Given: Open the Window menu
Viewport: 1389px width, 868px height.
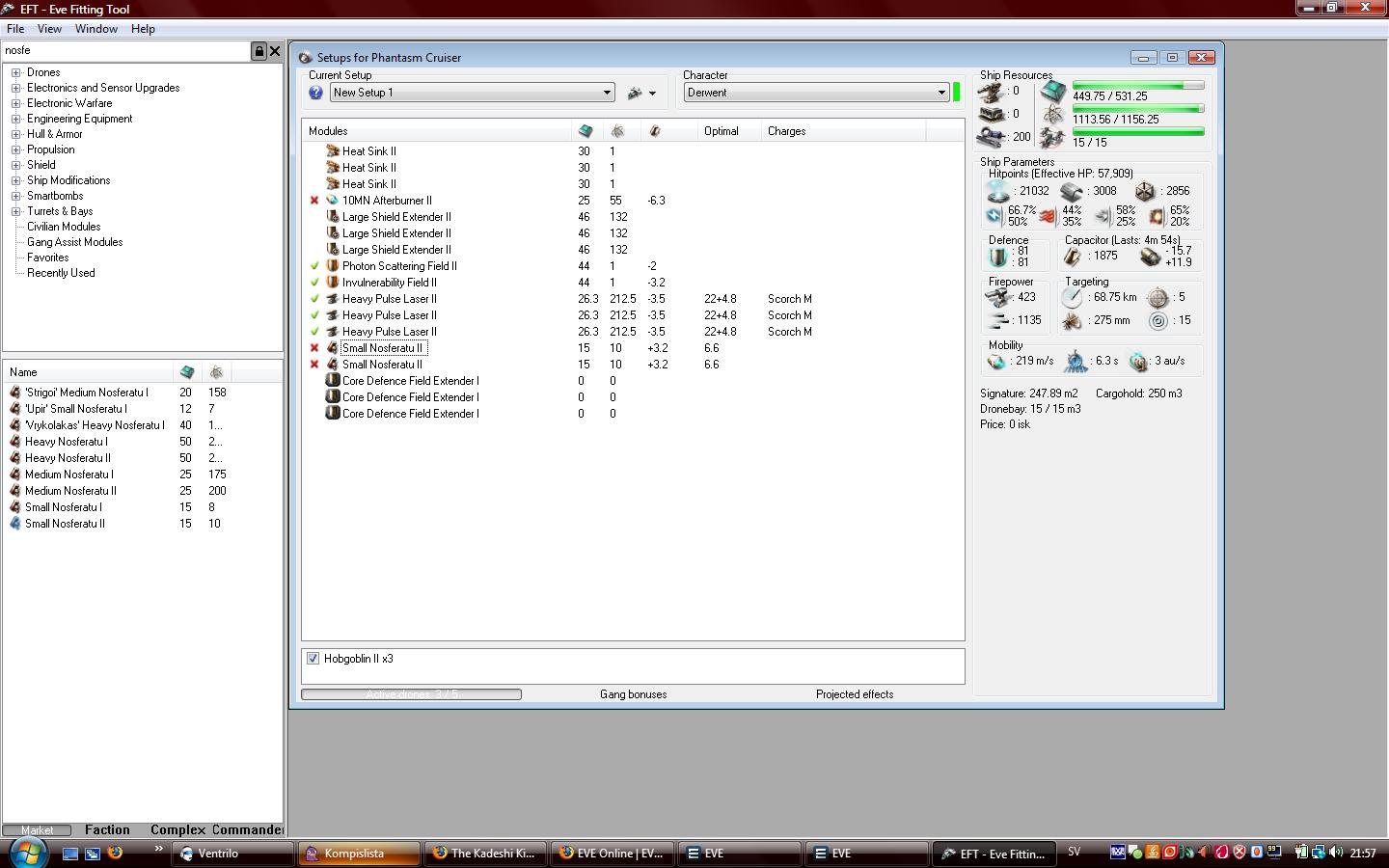Looking at the screenshot, I should coord(96,29).
